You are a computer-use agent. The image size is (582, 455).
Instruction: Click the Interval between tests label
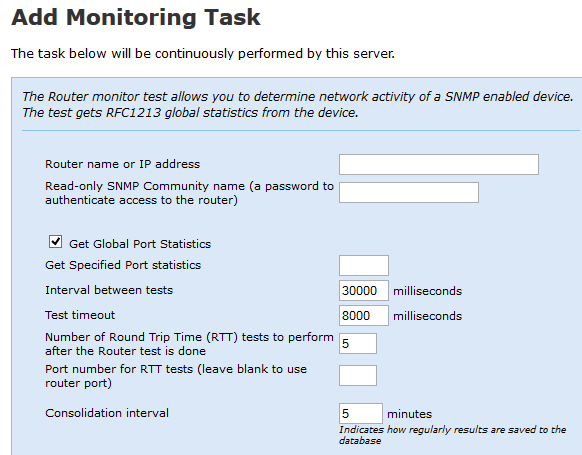click(x=109, y=290)
